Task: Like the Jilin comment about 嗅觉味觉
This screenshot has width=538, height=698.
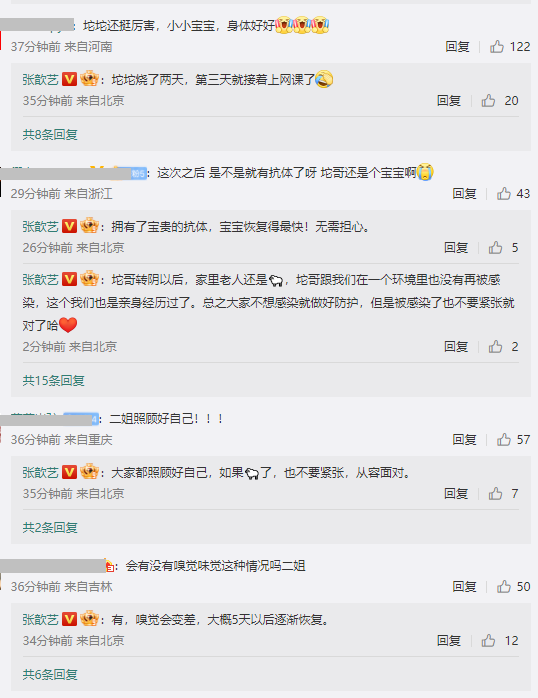Action: click(504, 586)
